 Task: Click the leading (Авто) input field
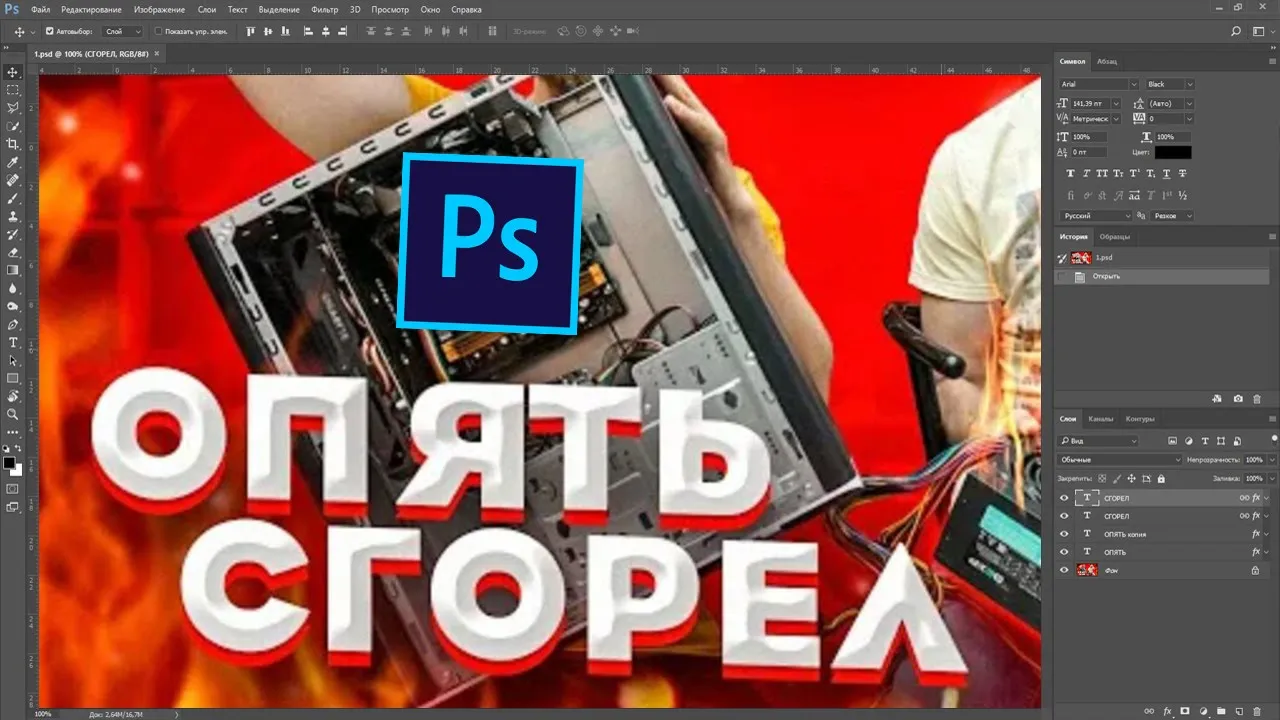pyautogui.click(x=1165, y=103)
